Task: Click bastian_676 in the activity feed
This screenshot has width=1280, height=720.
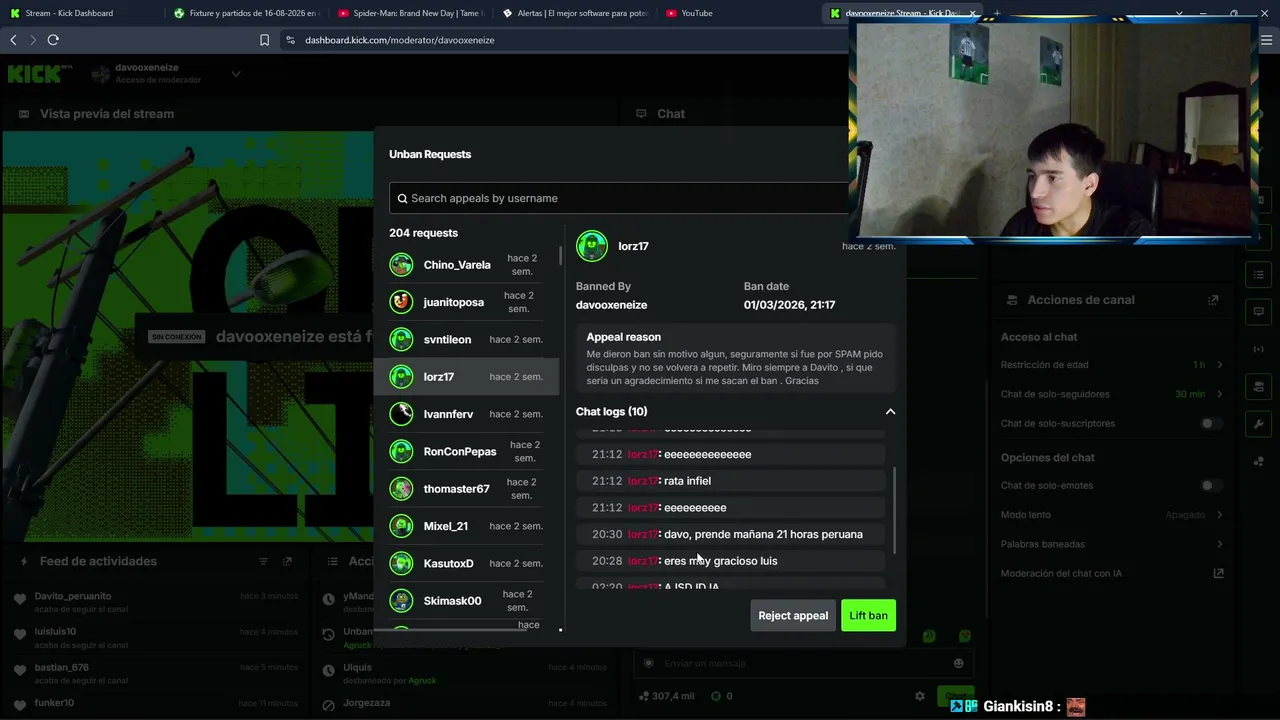Action: [62, 667]
